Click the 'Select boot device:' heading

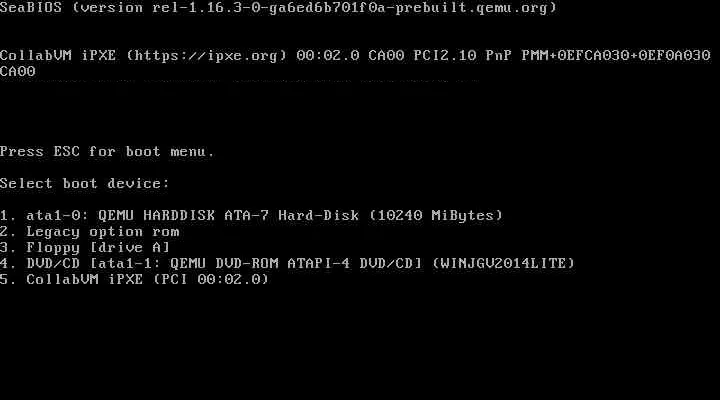(84, 184)
